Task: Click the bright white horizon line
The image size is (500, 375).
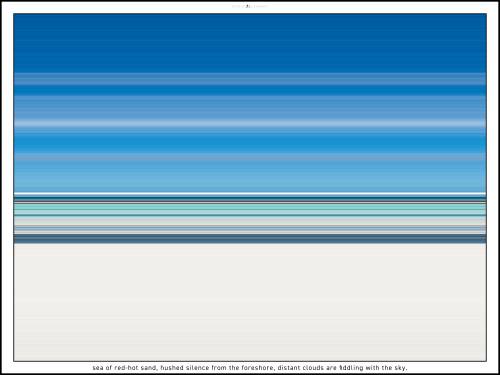Action: coord(250,194)
